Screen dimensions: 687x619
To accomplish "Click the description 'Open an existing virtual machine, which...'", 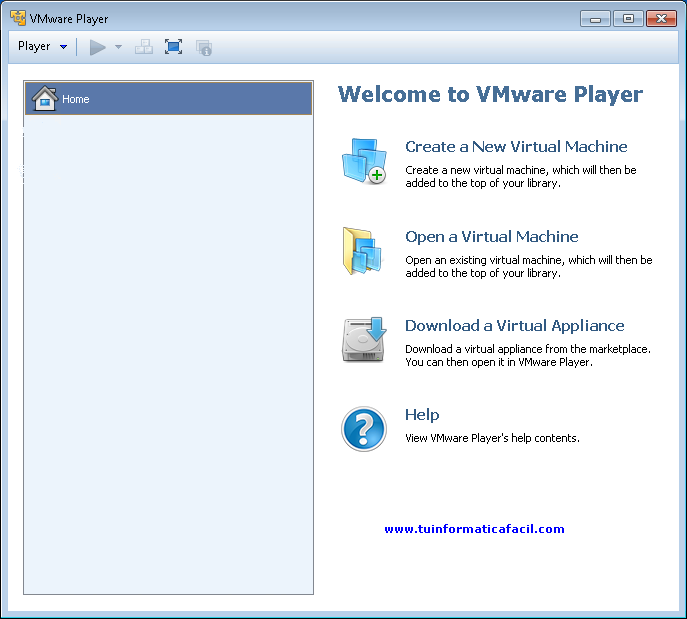I will (529, 266).
